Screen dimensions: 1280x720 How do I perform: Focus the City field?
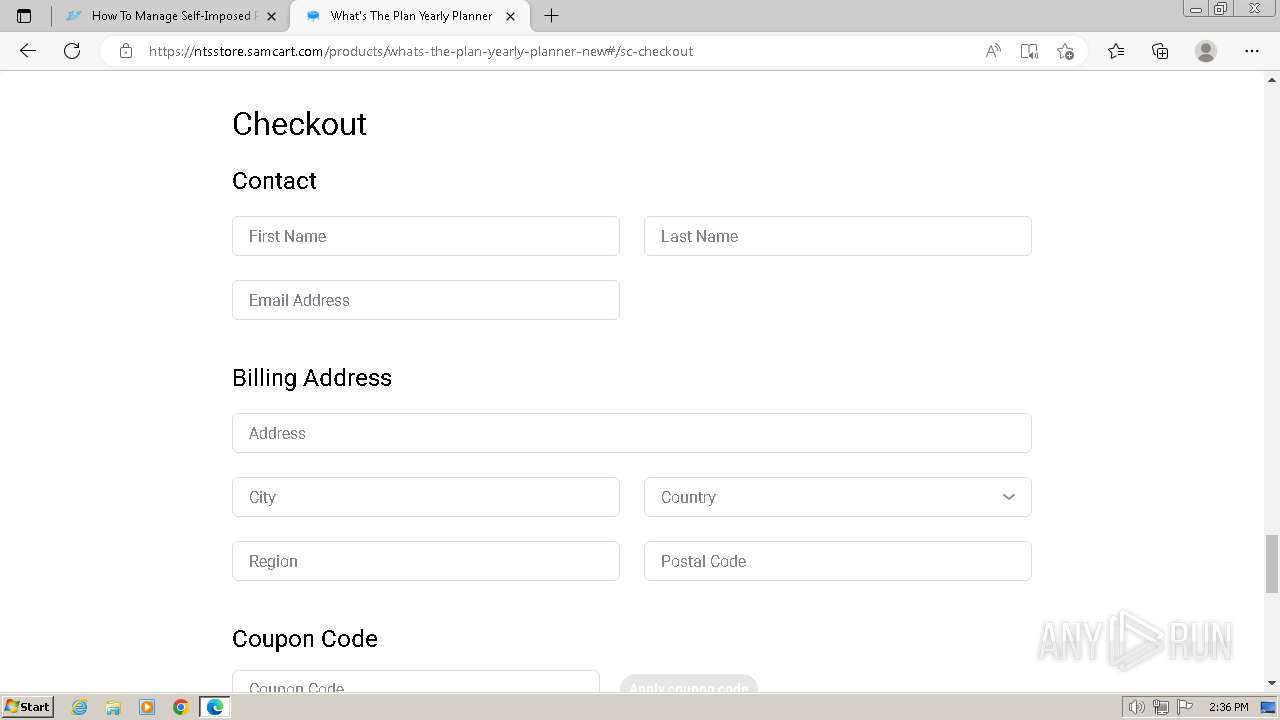pyautogui.click(x=426, y=497)
